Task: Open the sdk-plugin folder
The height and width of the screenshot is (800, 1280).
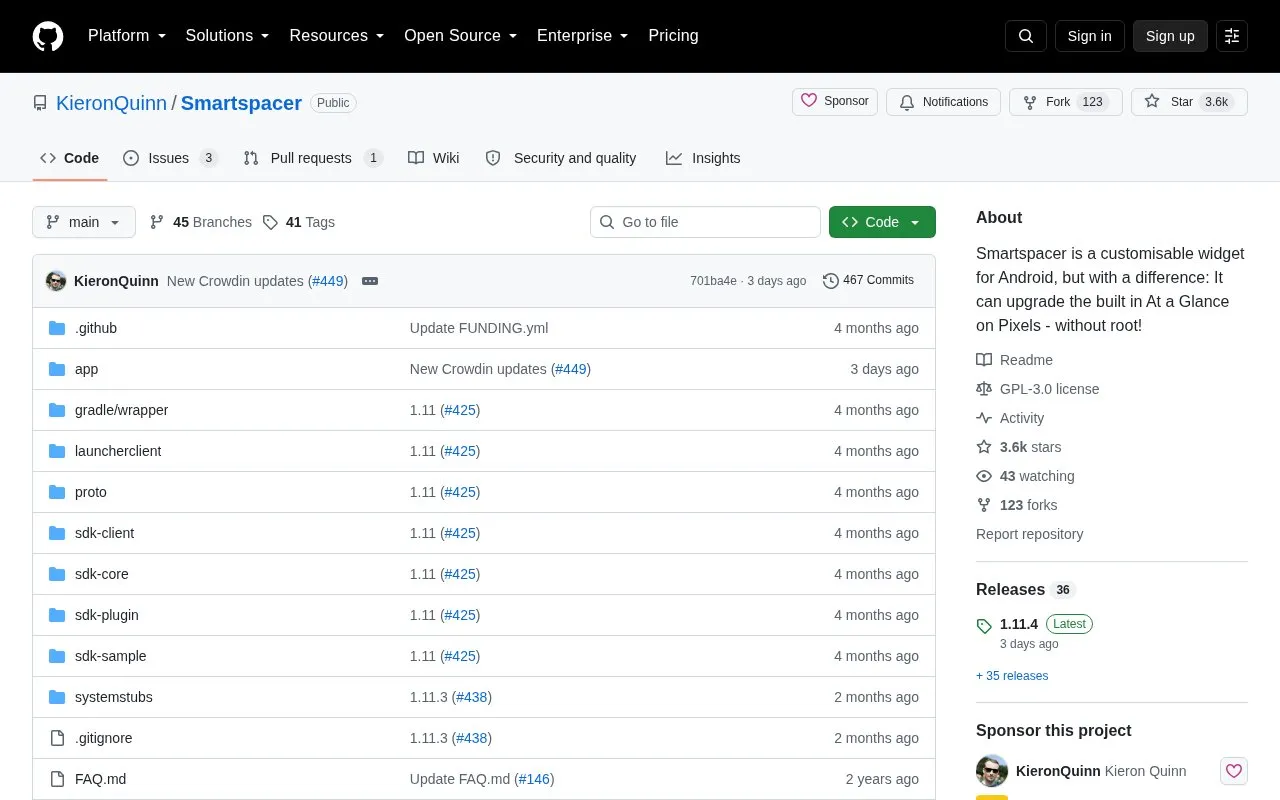Action: click(x=107, y=615)
